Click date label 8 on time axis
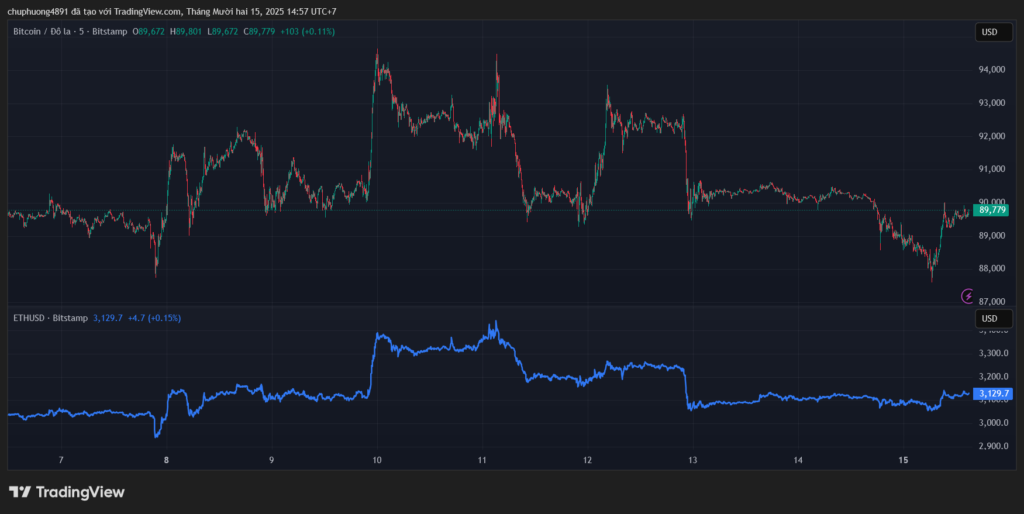Image resolution: width=1024 pixels, height=514 pixels. click(167, 460)
